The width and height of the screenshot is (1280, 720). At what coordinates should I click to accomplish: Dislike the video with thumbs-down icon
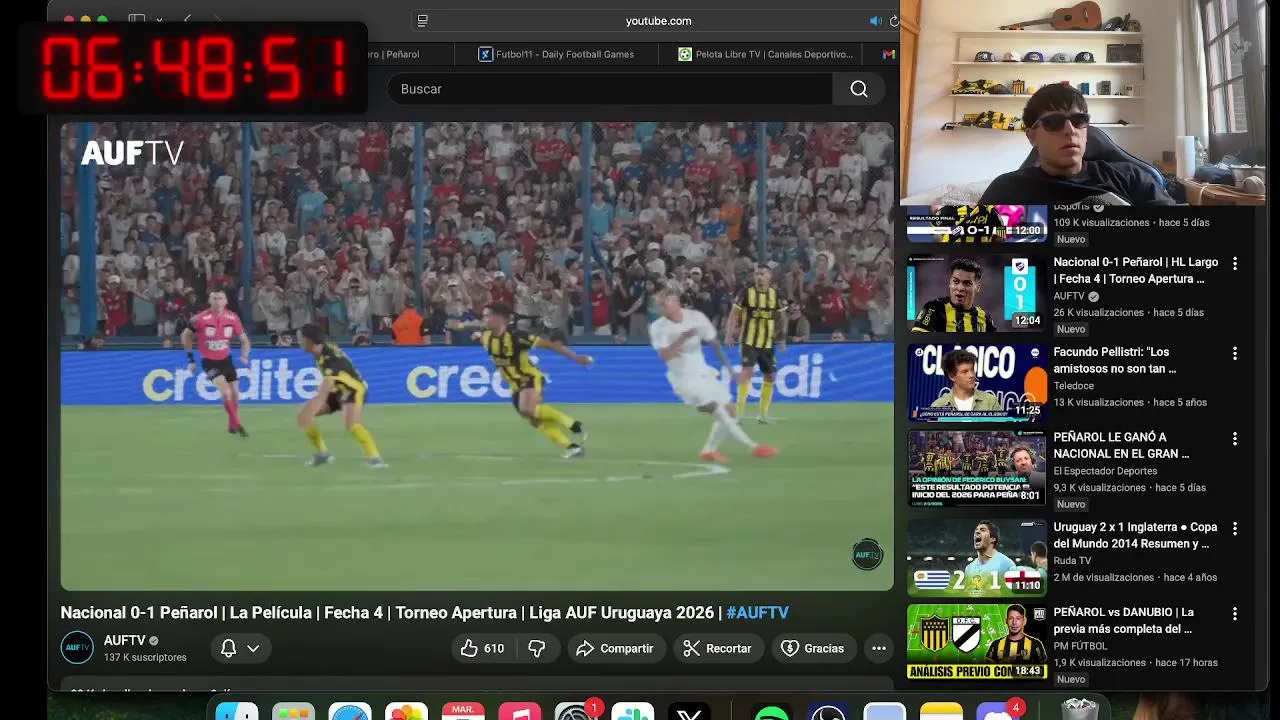tap(537, 648)
